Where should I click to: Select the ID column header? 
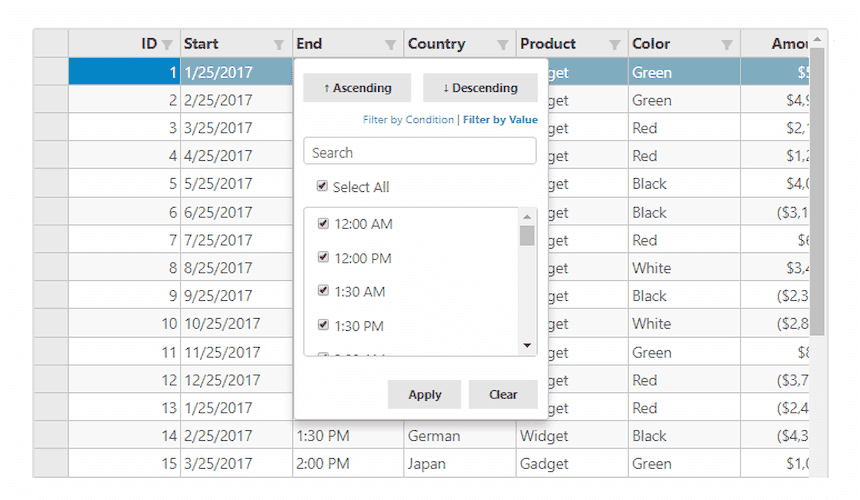point(125,43)
